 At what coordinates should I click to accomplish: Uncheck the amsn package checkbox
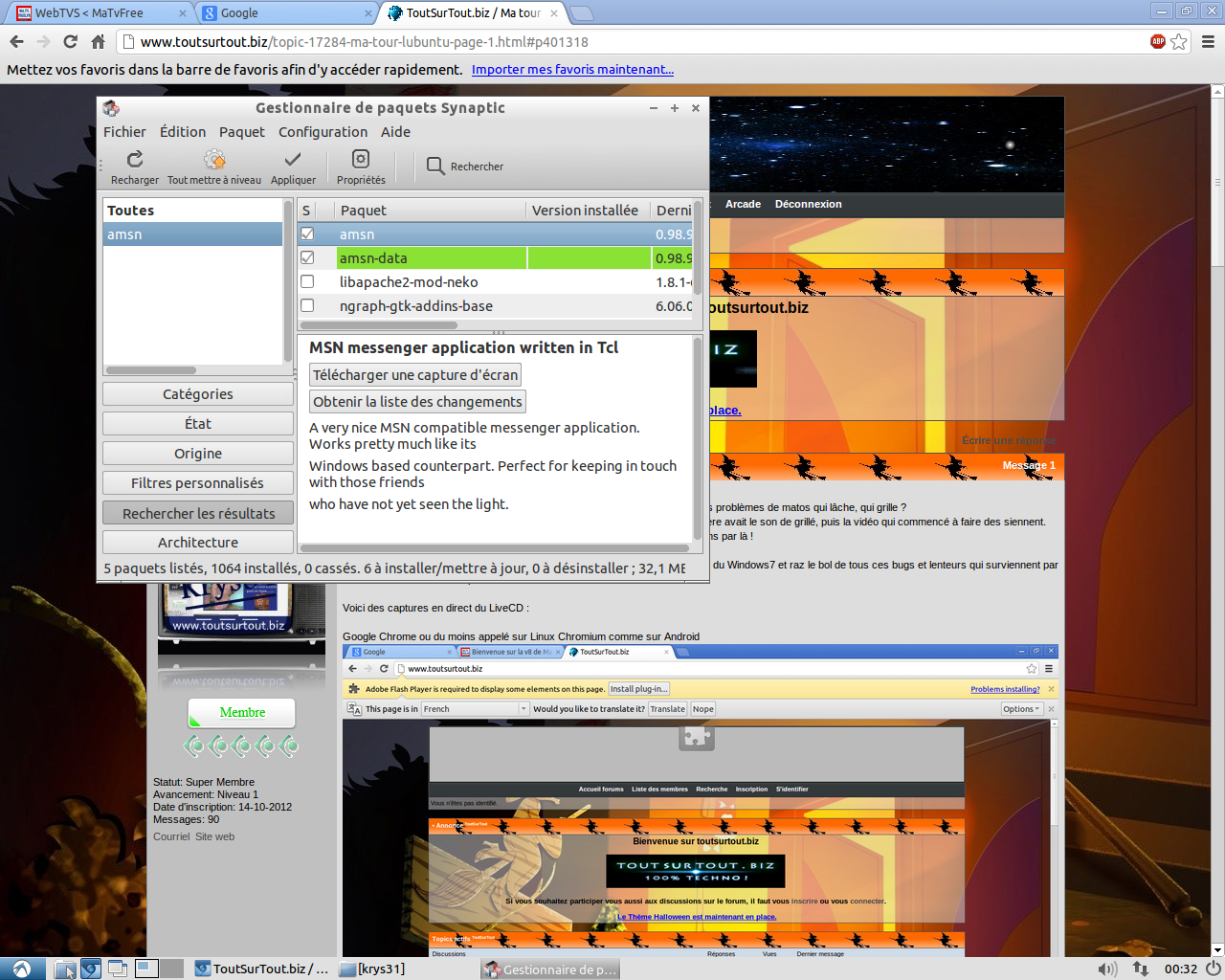[307, 234]
